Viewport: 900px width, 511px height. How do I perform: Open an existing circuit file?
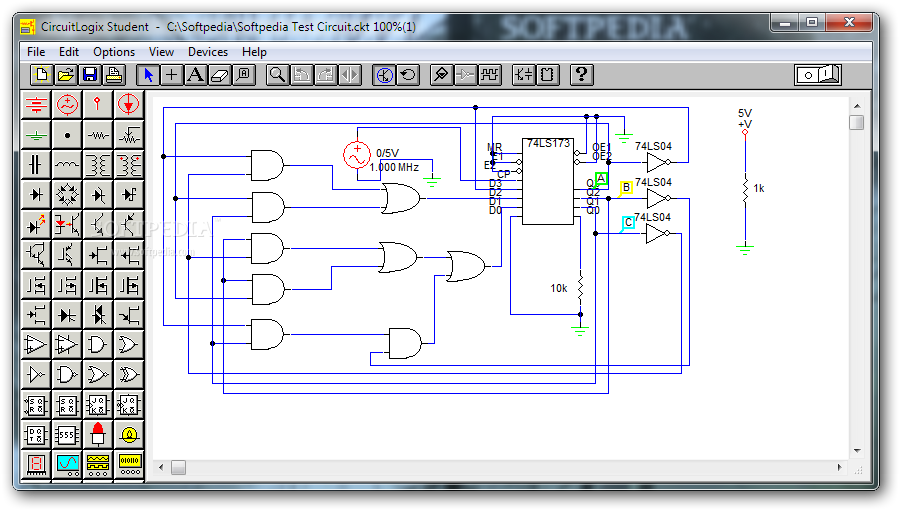pos(65,75)
